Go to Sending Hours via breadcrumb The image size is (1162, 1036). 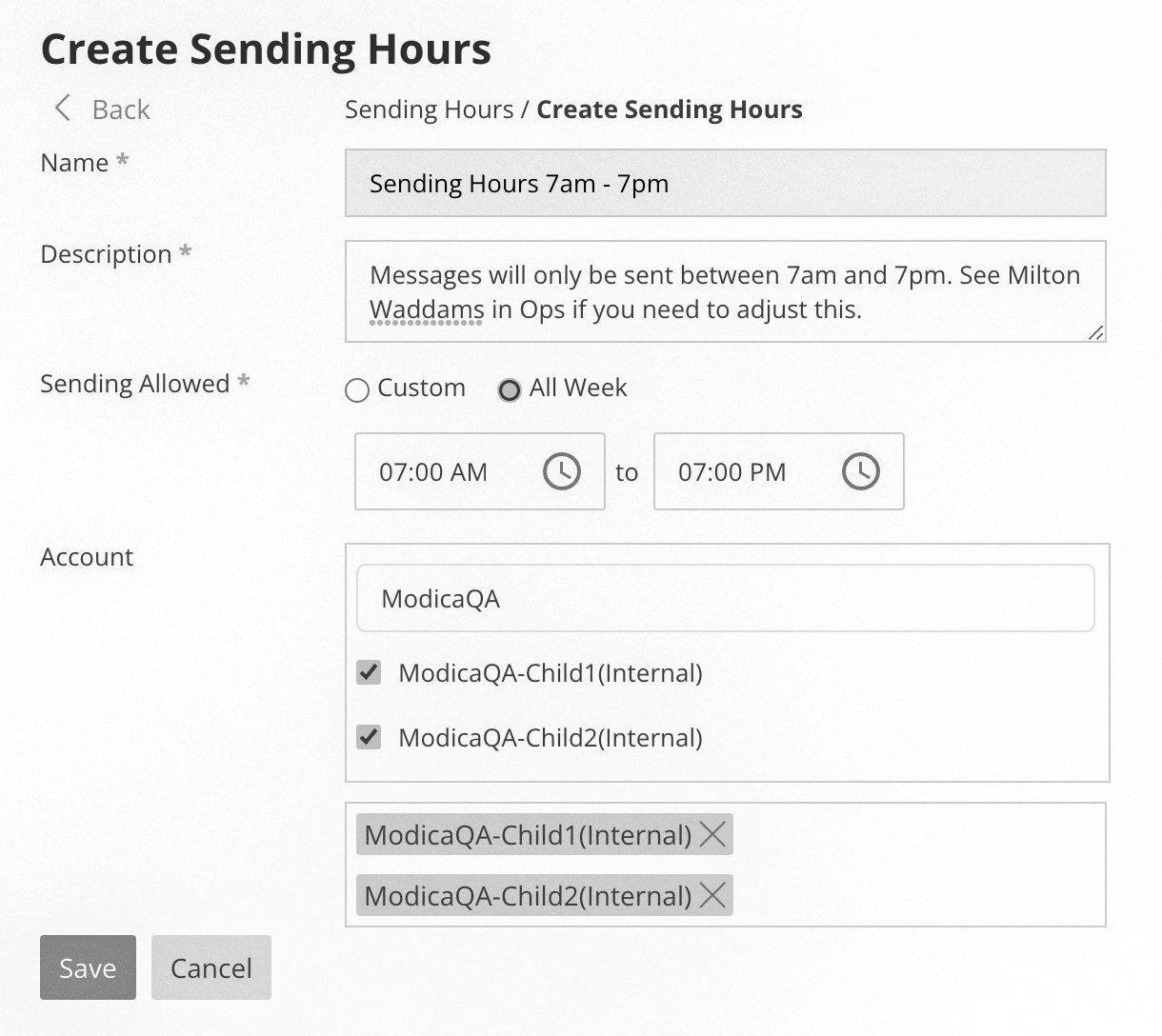429,109
